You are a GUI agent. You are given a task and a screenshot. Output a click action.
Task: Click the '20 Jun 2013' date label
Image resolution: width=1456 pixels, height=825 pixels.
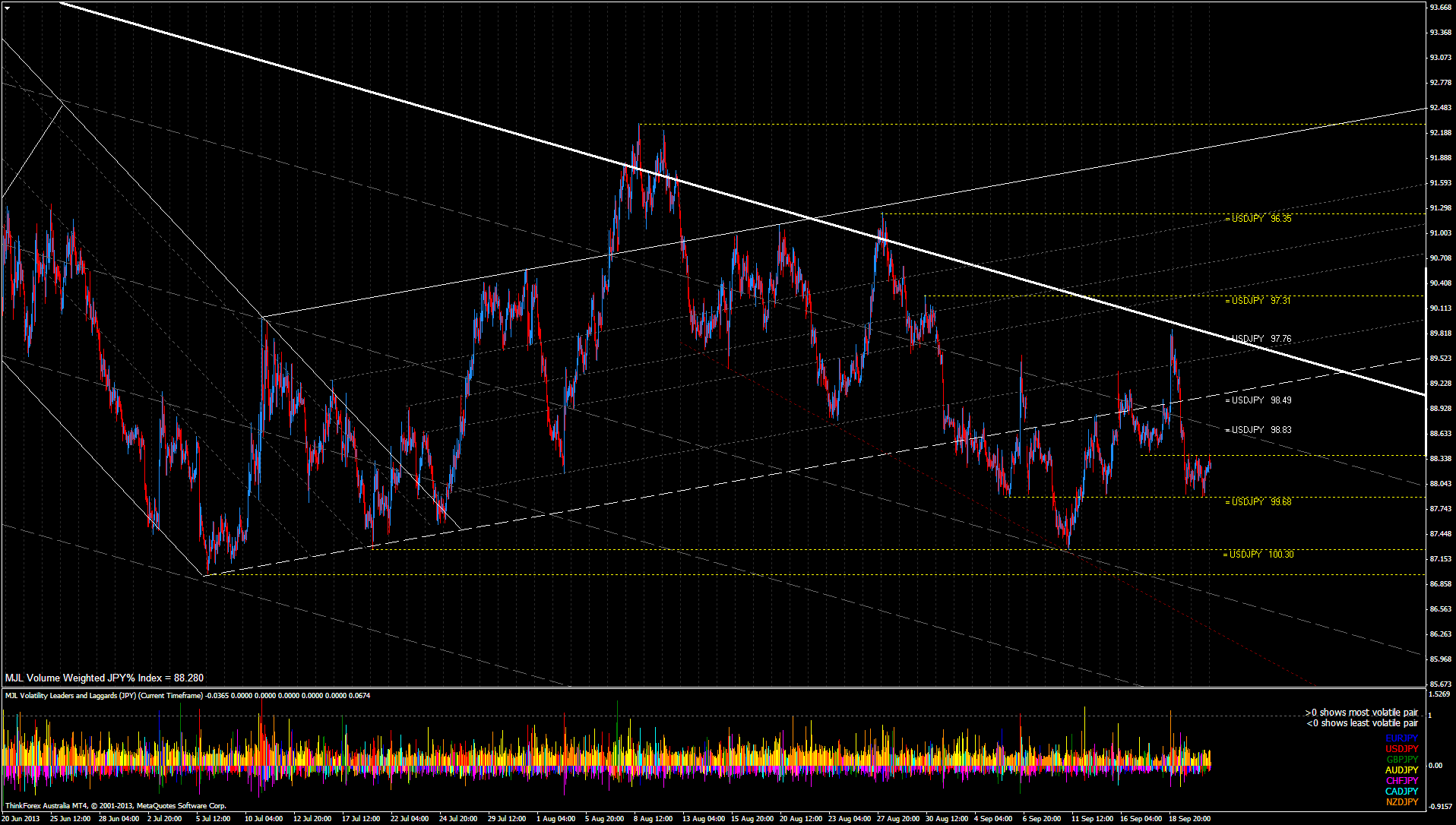click(21, 819)
